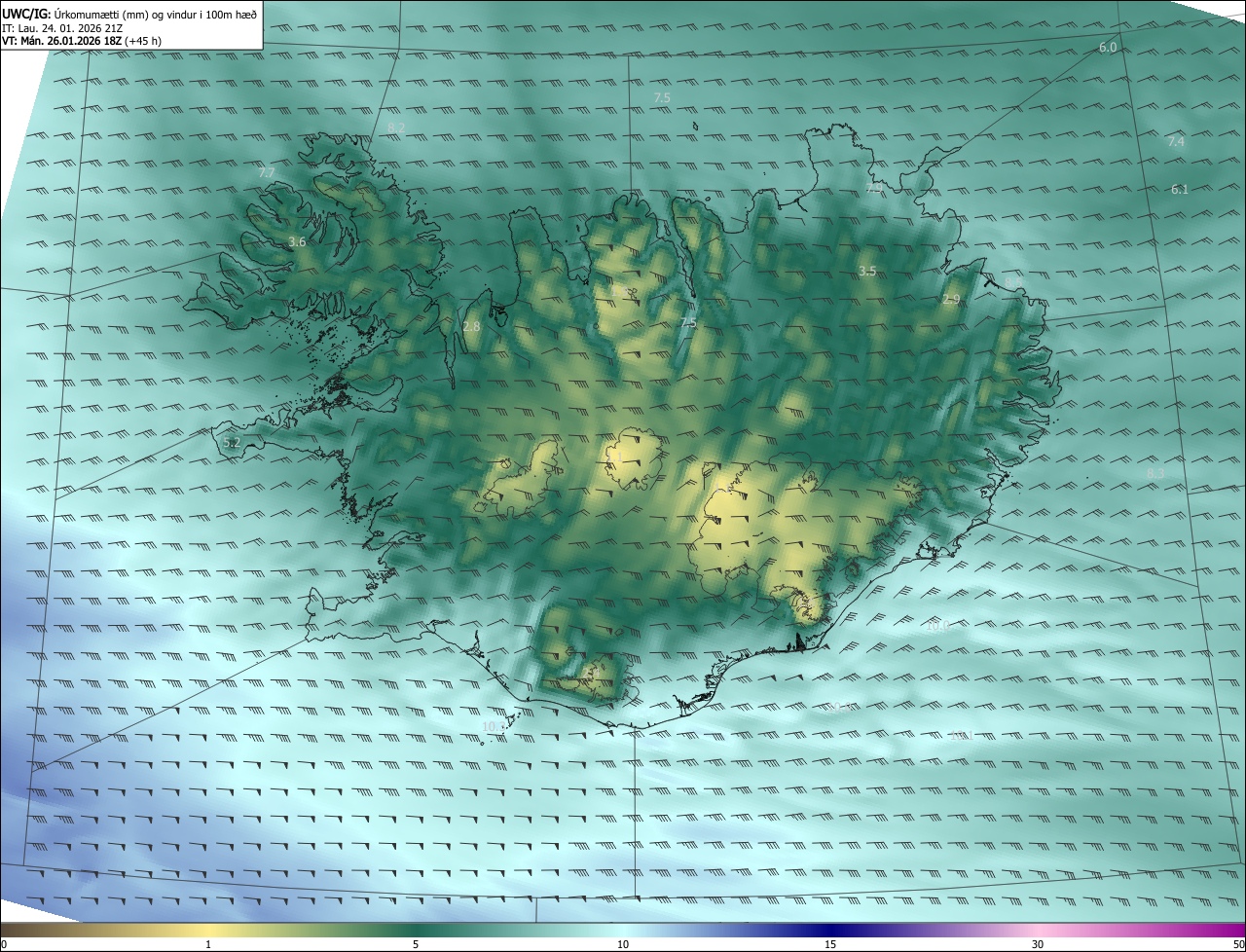Click the 8.2 value north of Westfjords
Screen dimensions: 1246x952
[396, 128]
